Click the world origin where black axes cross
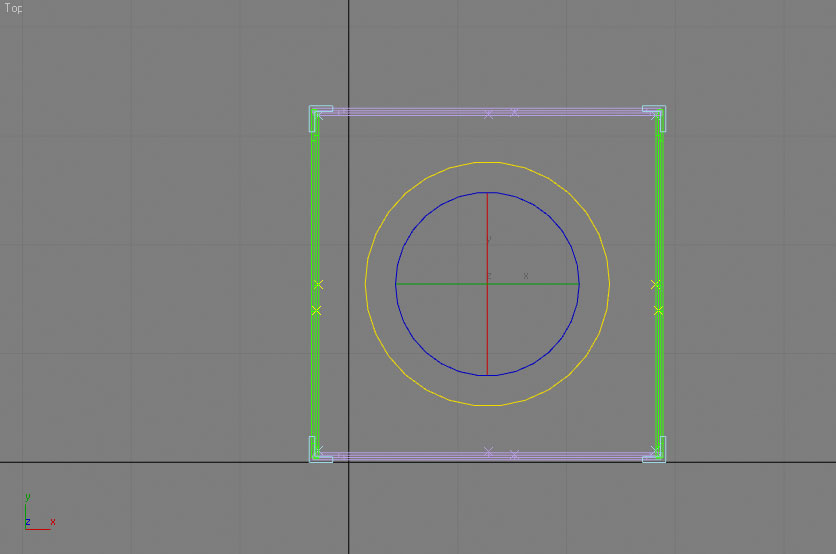This screenshot has width=836, height=554. pos(348,462)
